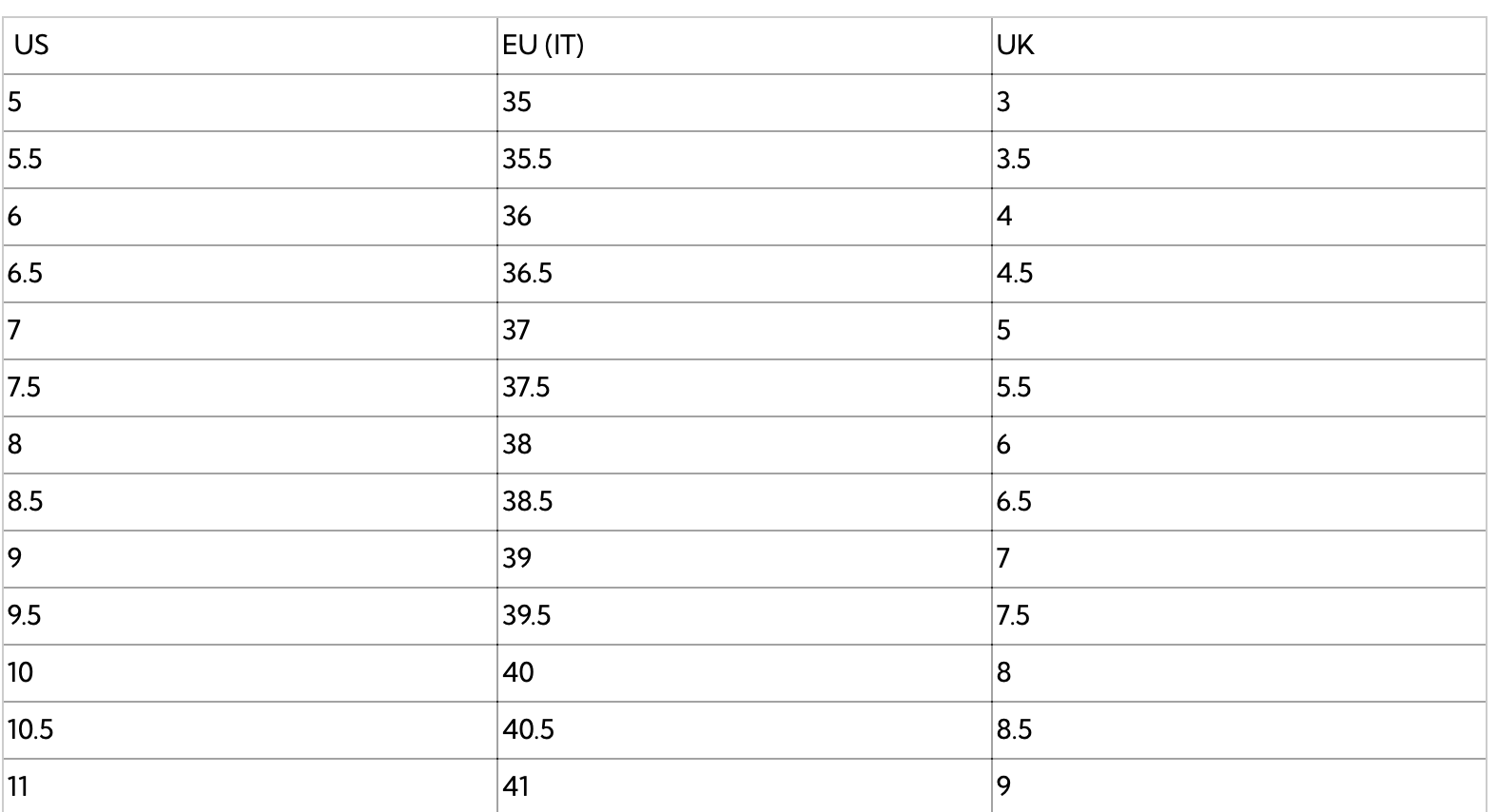Click the UK size 5.5 cell
Viewport: 1497px width, 812px height.
coord(1014,387)
